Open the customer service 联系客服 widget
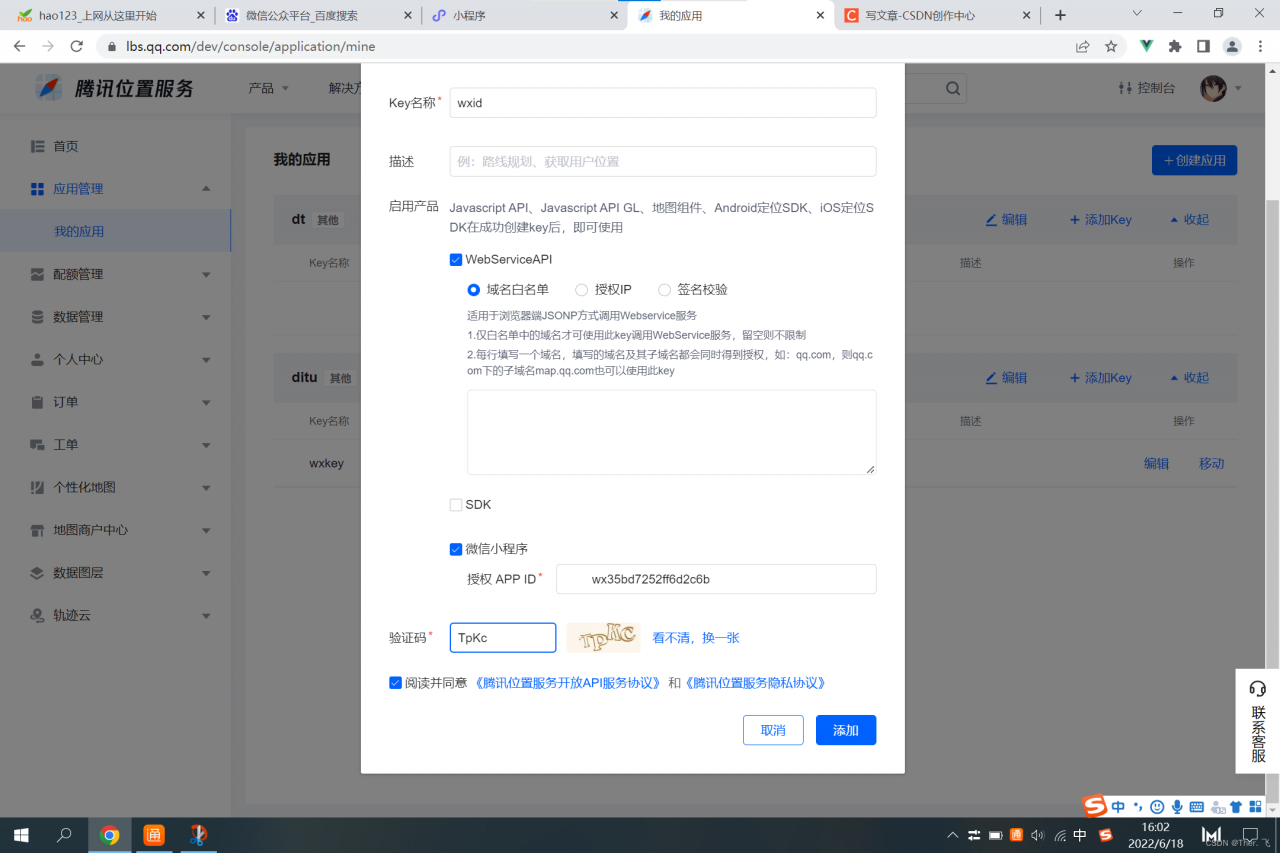This screenshot has width=1280, height=853. [1258, 720]
